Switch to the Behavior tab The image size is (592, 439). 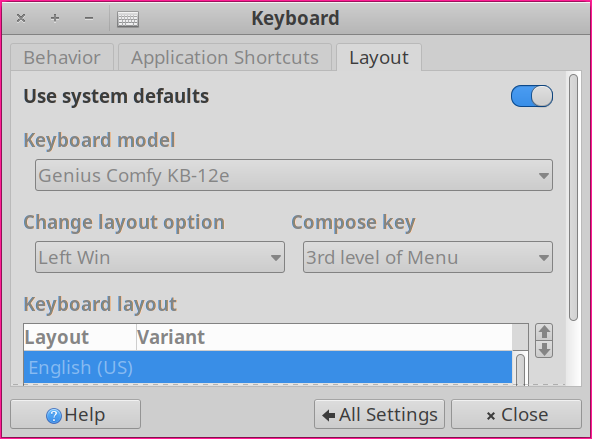(62, 57)
